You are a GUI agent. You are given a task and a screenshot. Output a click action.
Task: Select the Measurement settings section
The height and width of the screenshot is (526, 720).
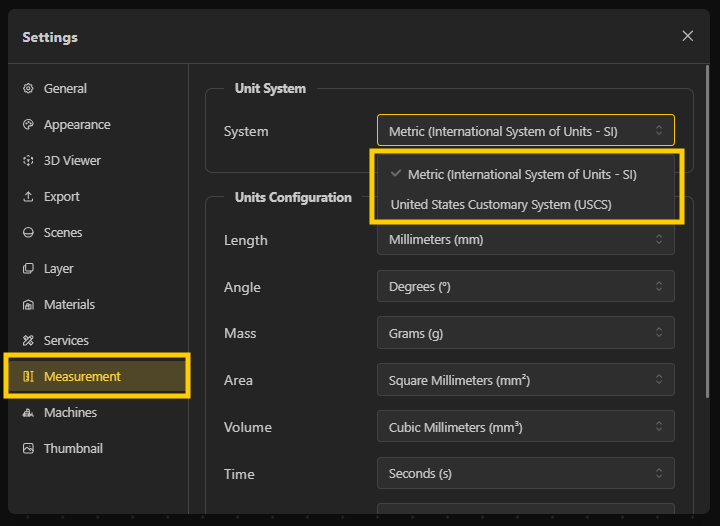pyautogui.click(x=82, y=377)
